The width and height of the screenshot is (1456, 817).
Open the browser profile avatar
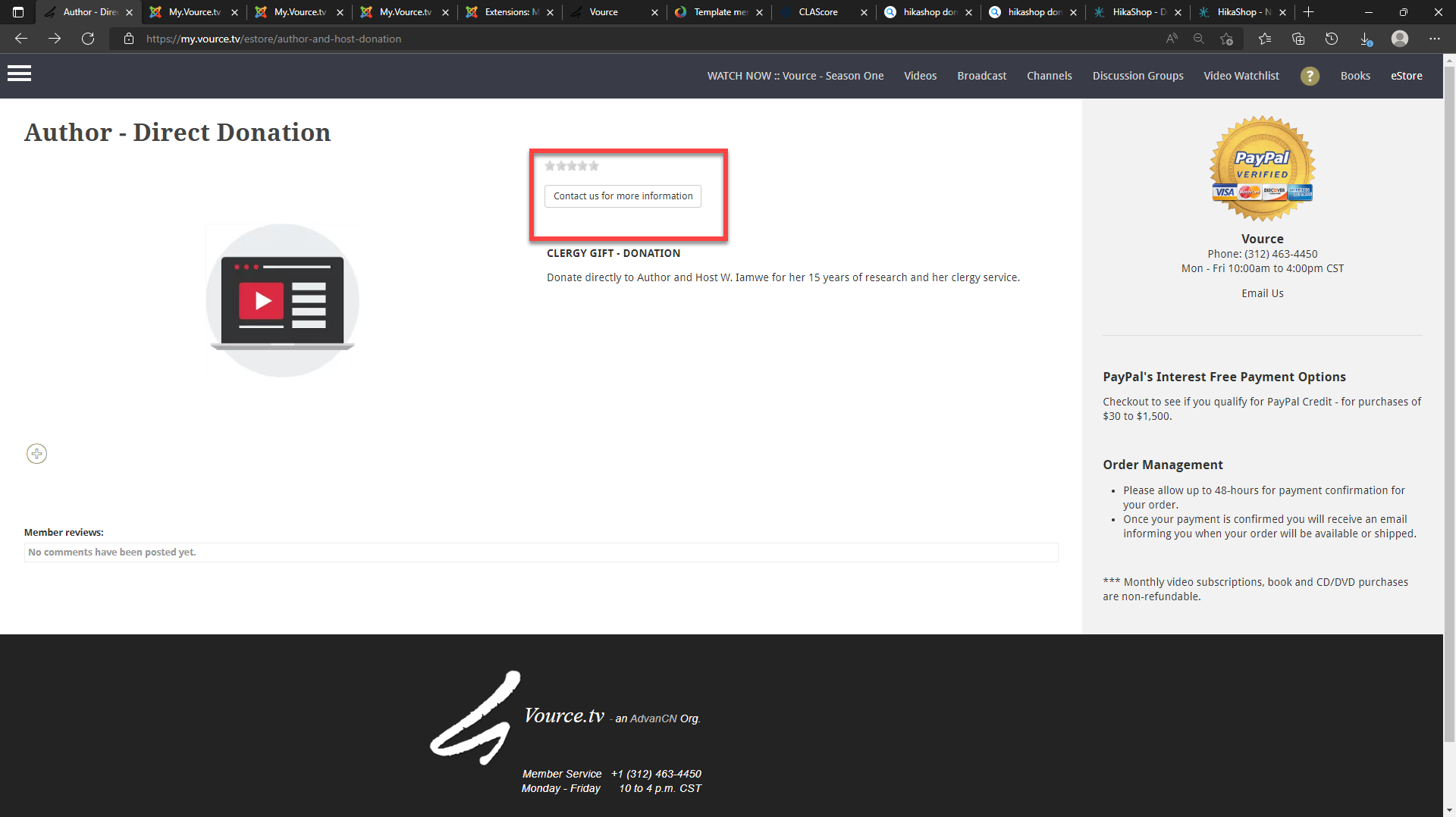[1400, 39]
